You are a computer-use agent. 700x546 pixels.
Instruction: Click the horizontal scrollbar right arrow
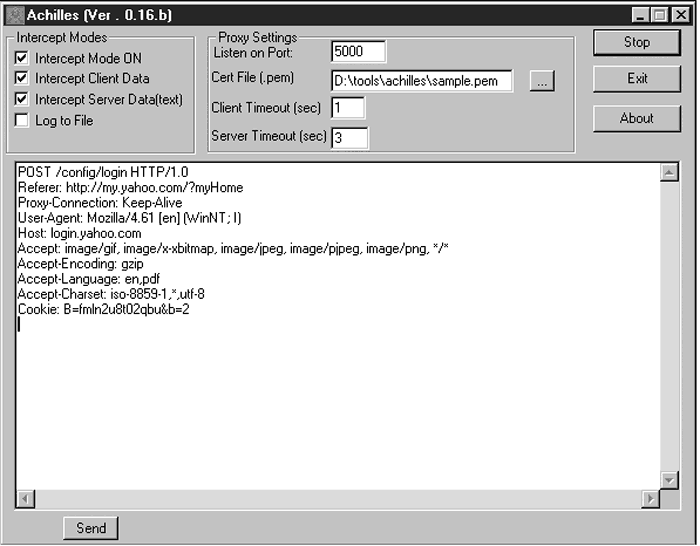coord(651,498)
